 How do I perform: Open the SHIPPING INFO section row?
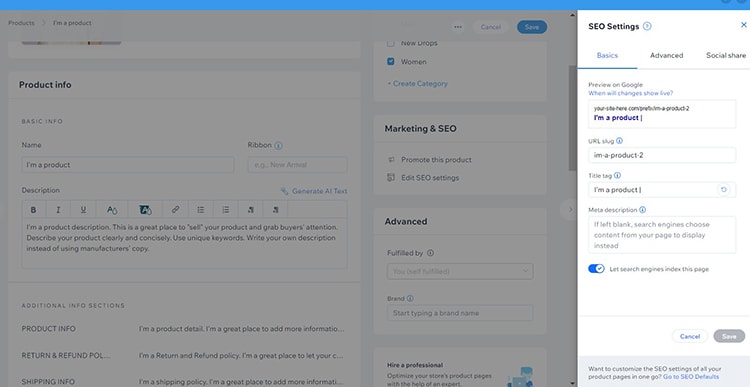tap(184, 382)
